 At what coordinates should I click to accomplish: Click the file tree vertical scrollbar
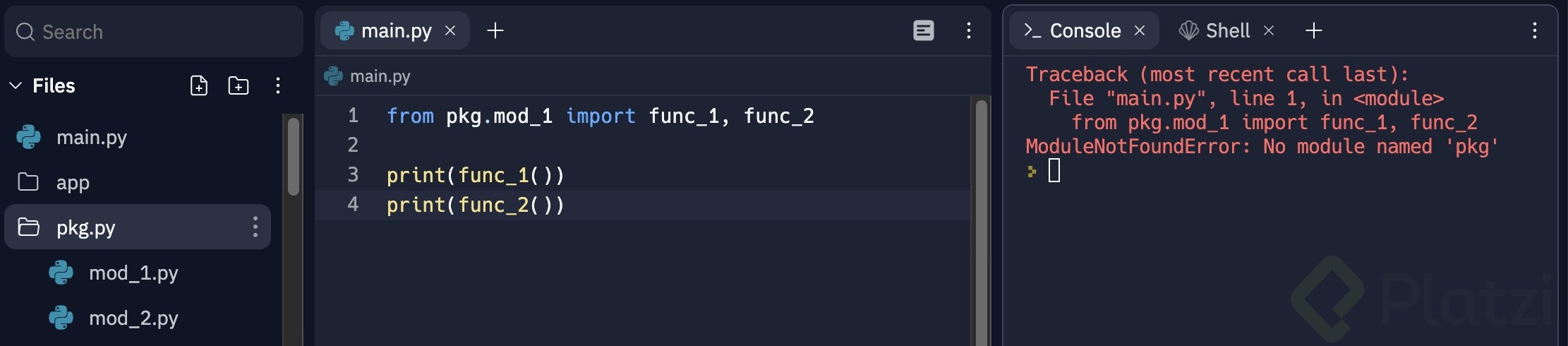click(x=294, y=157)
